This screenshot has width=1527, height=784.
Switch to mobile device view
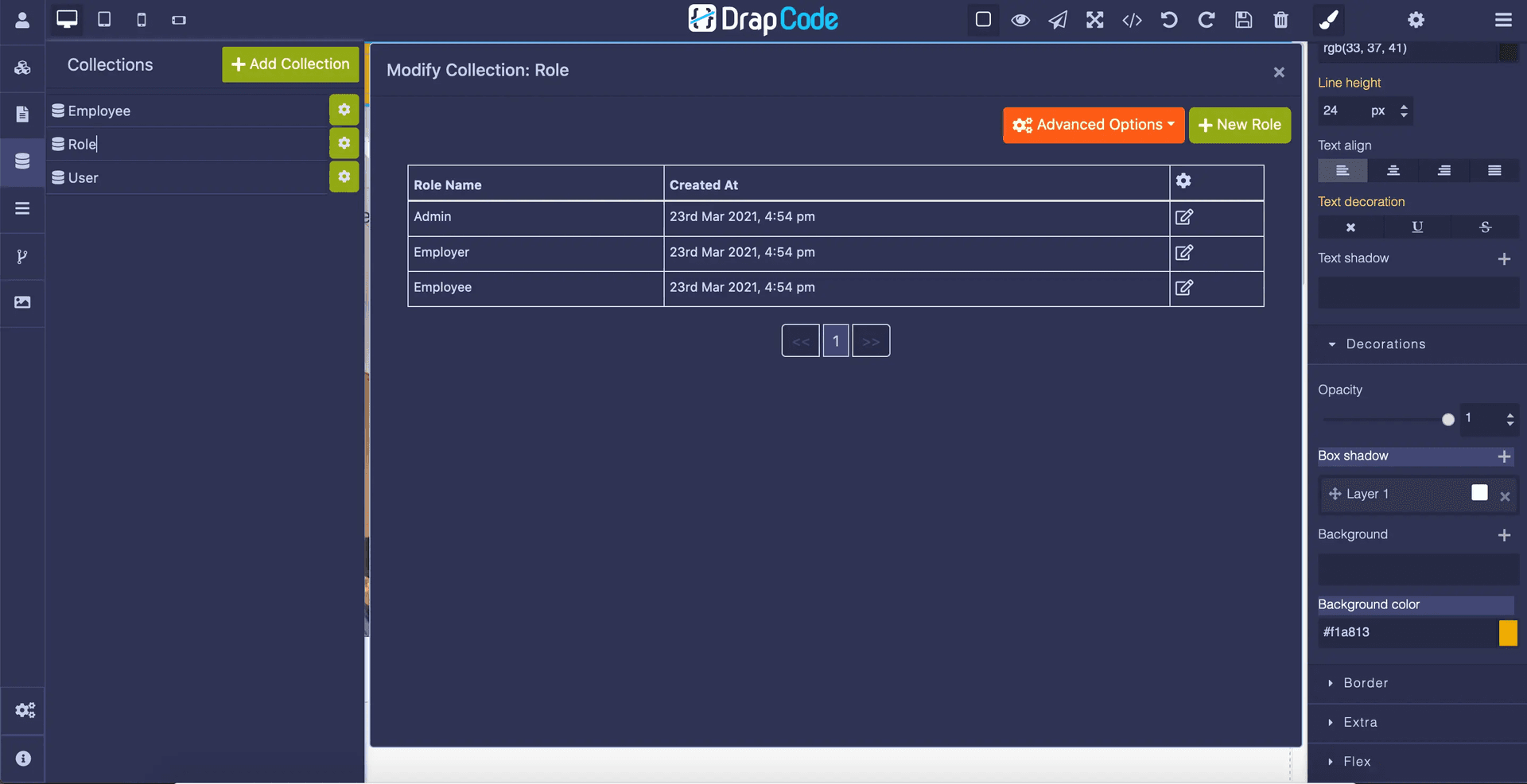click(142, 20)
